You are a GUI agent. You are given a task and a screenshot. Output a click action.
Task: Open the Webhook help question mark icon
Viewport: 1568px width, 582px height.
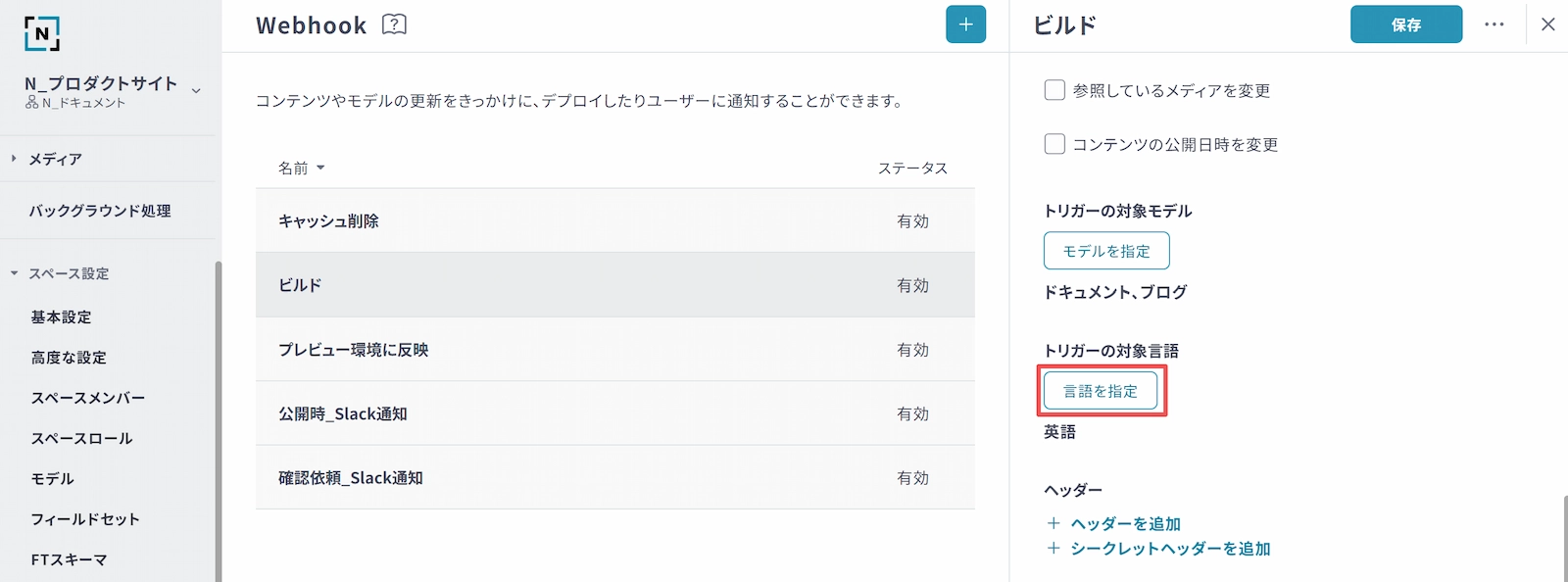[x=394, y=24]
